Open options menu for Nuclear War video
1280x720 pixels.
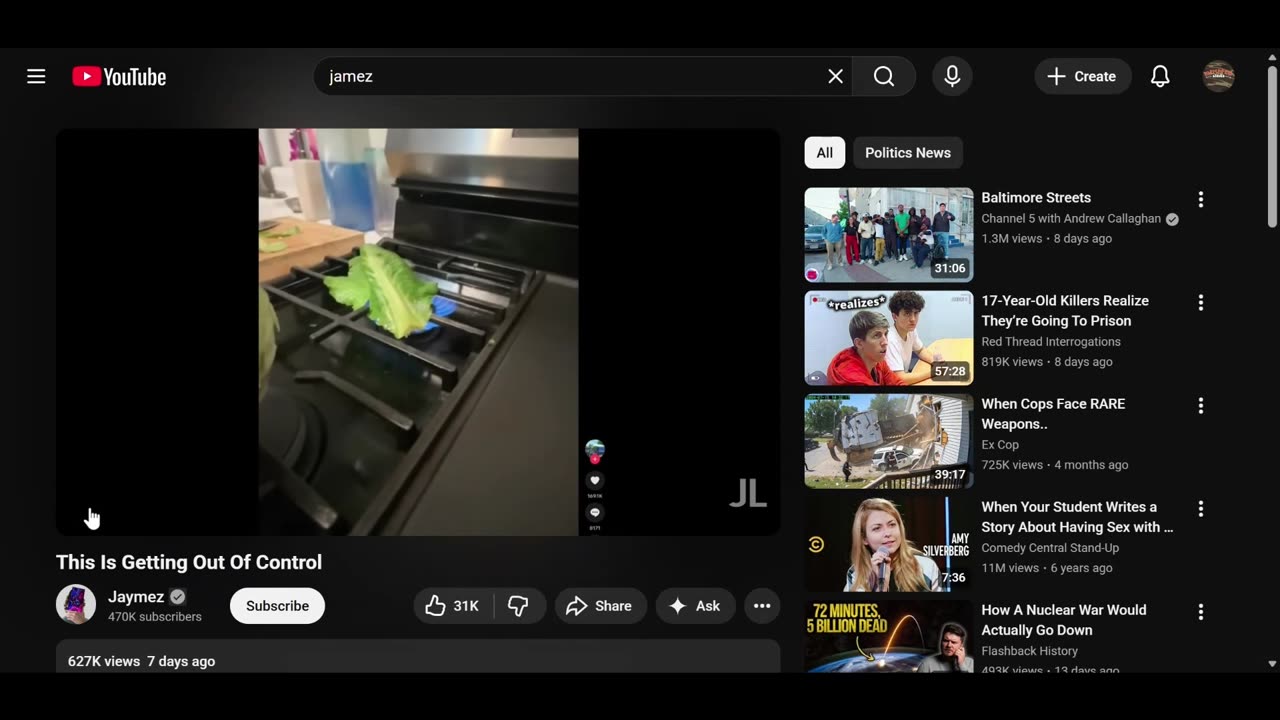point(1201,611)
